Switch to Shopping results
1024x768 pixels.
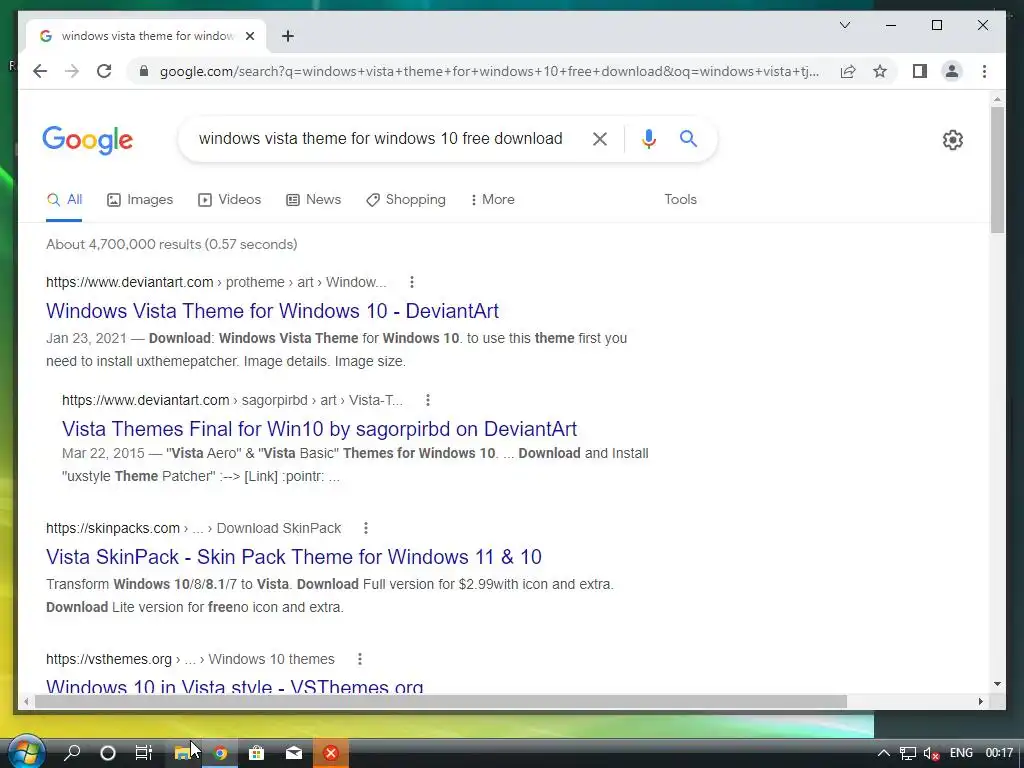(x=406, y=199)
